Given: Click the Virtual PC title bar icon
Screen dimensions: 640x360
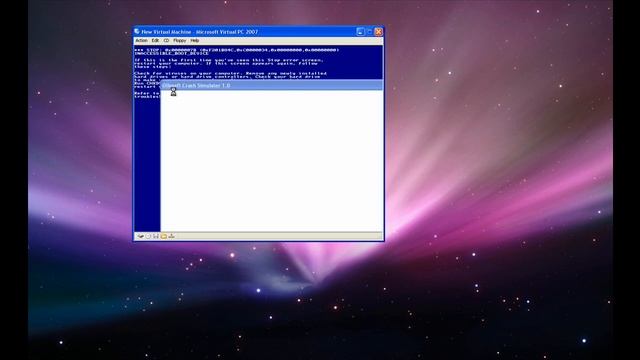Looking at the screenshot, I should tap(137, 31).
